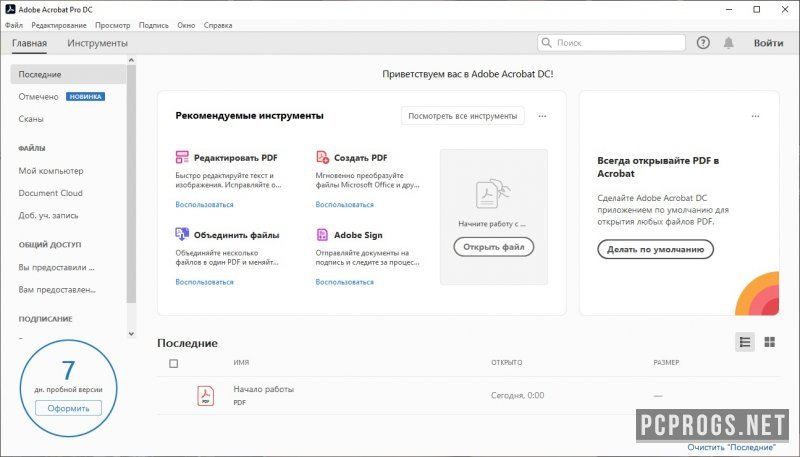
Task: Click Посмотреть все инструменты button
Action: pos(462,116)
